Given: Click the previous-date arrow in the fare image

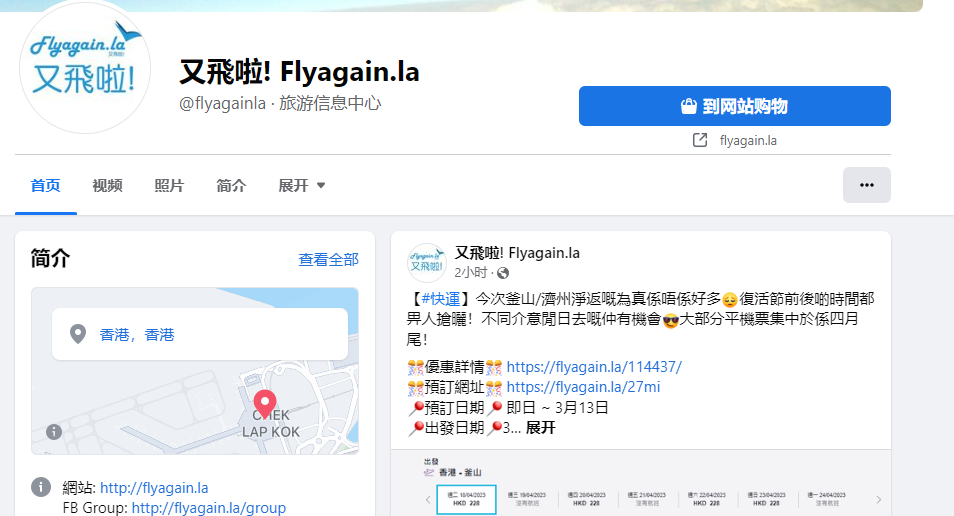Looking at the screenshot, I should point(428,500).
